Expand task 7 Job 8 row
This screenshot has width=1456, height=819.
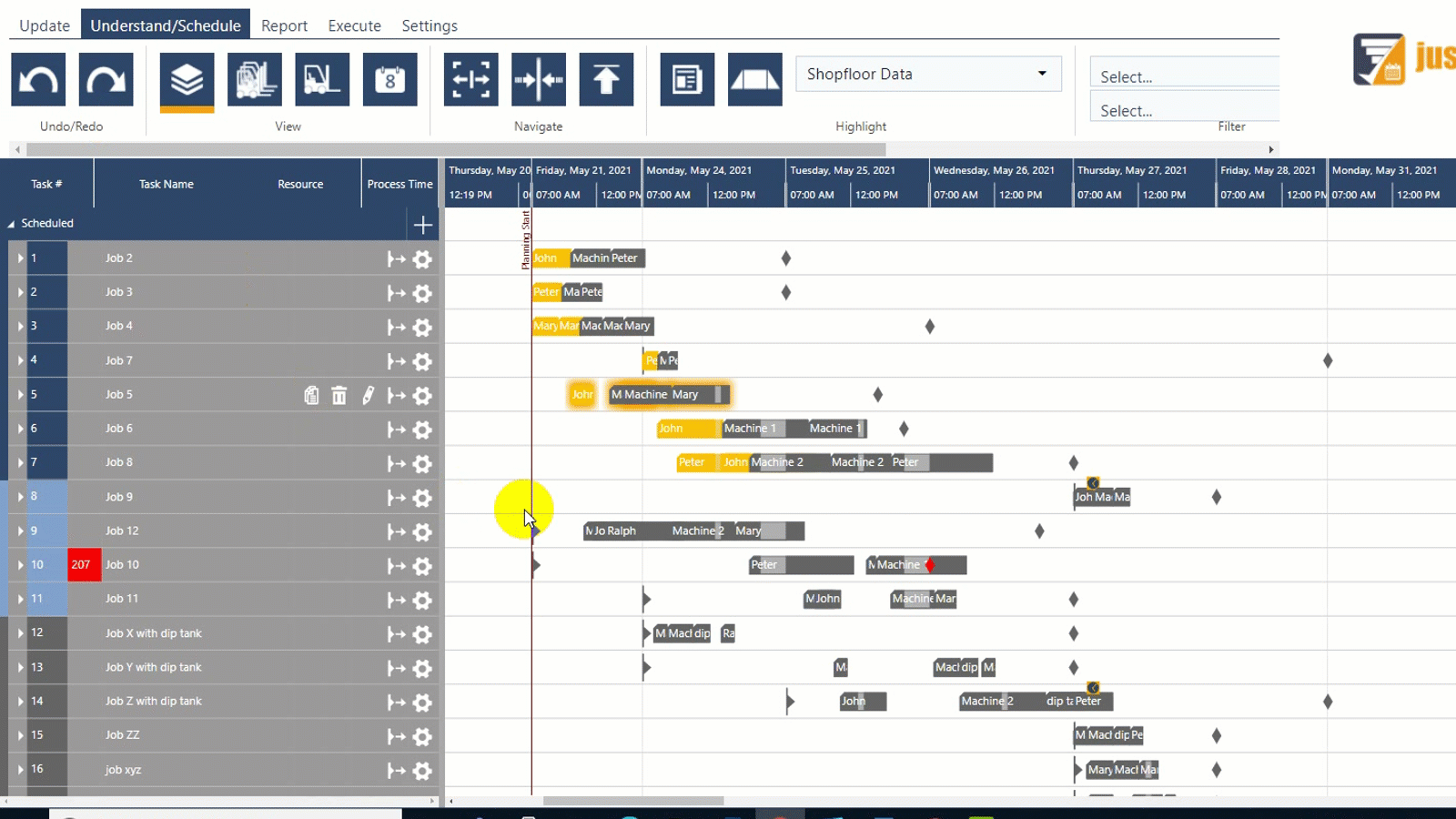20,462
